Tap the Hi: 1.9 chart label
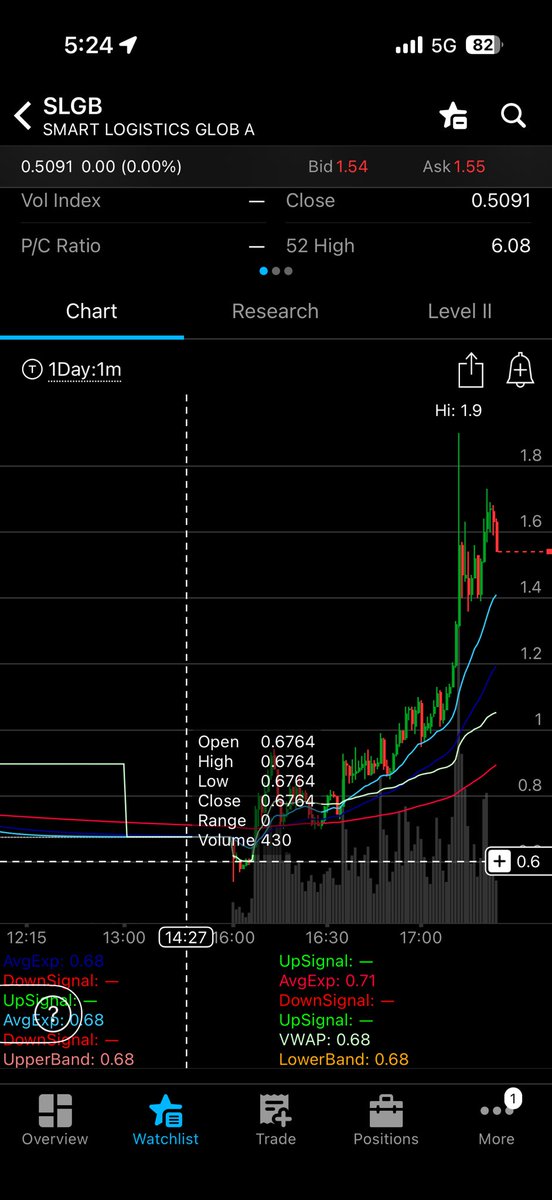The width and height of the screenshot is (552, 1200). pyautogui.click(x=458, y=410)
